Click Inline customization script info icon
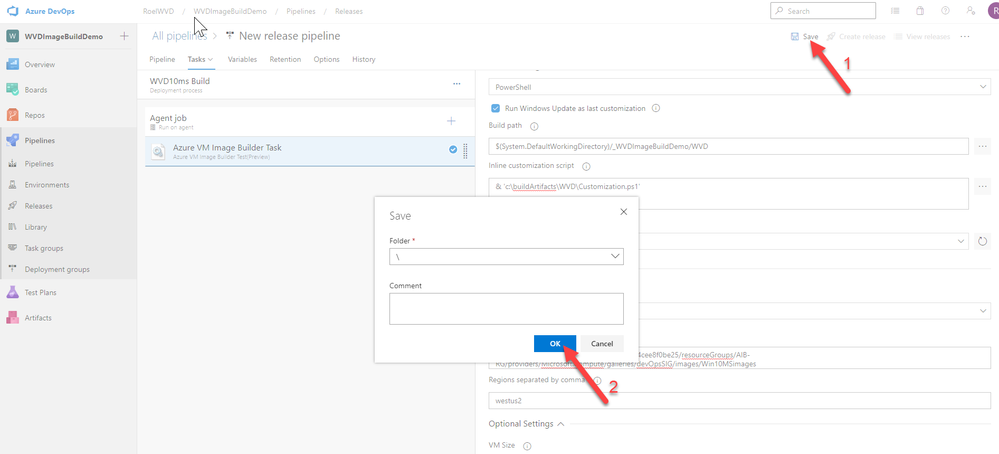999x454 pixels. (x=586, y=166)
